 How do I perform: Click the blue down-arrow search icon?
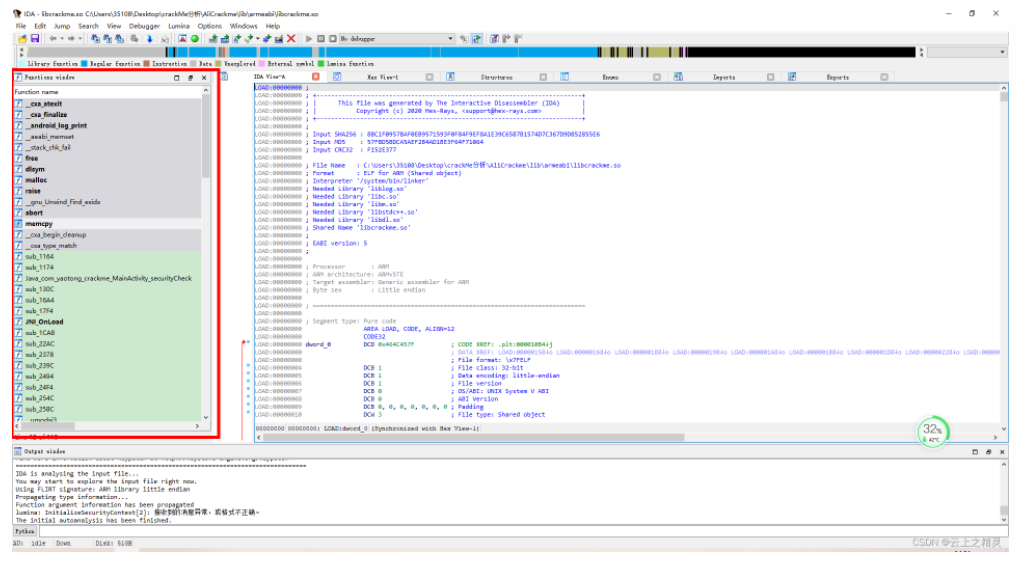pos(149,39)
